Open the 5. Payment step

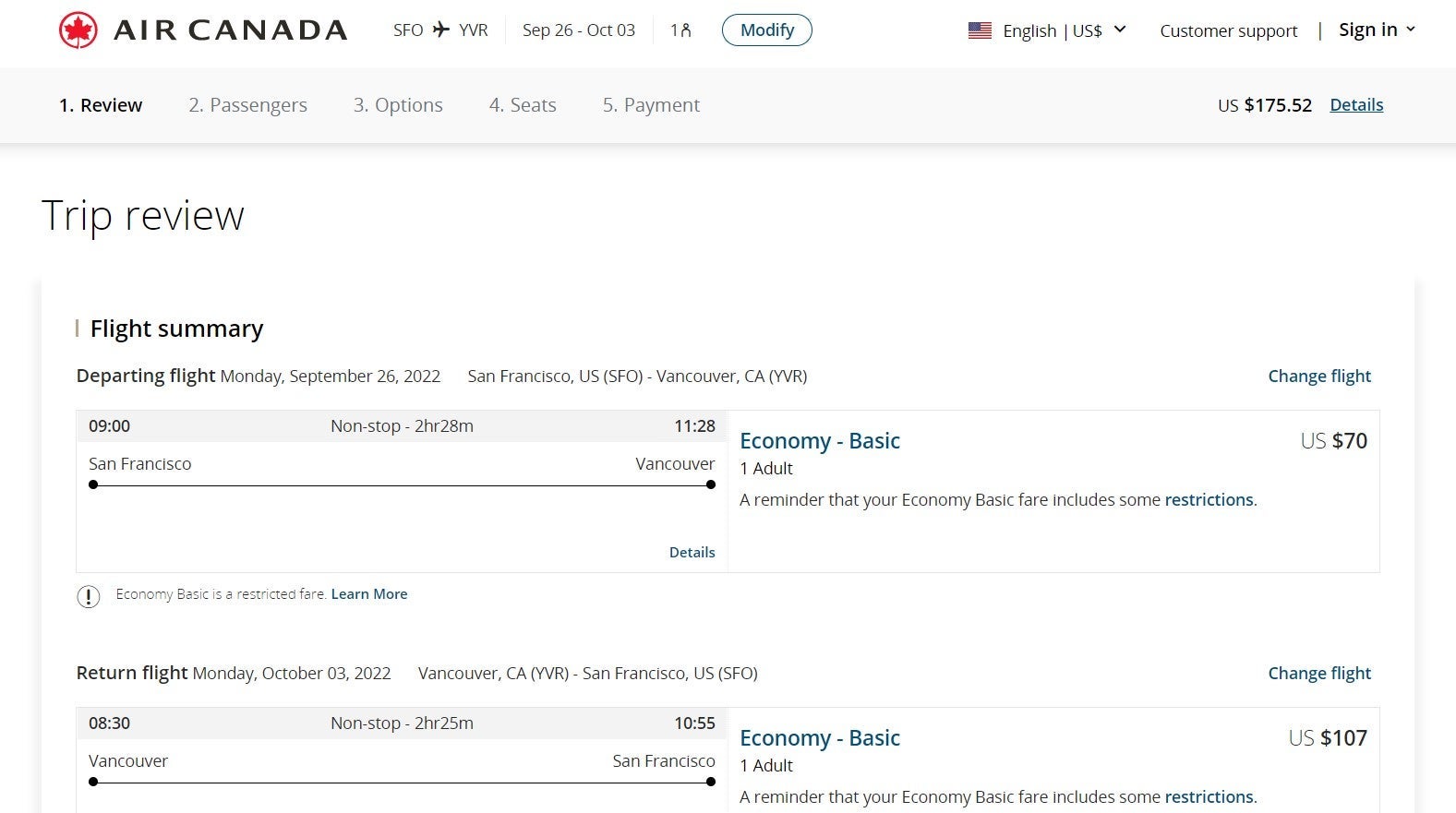click(651, 105)
